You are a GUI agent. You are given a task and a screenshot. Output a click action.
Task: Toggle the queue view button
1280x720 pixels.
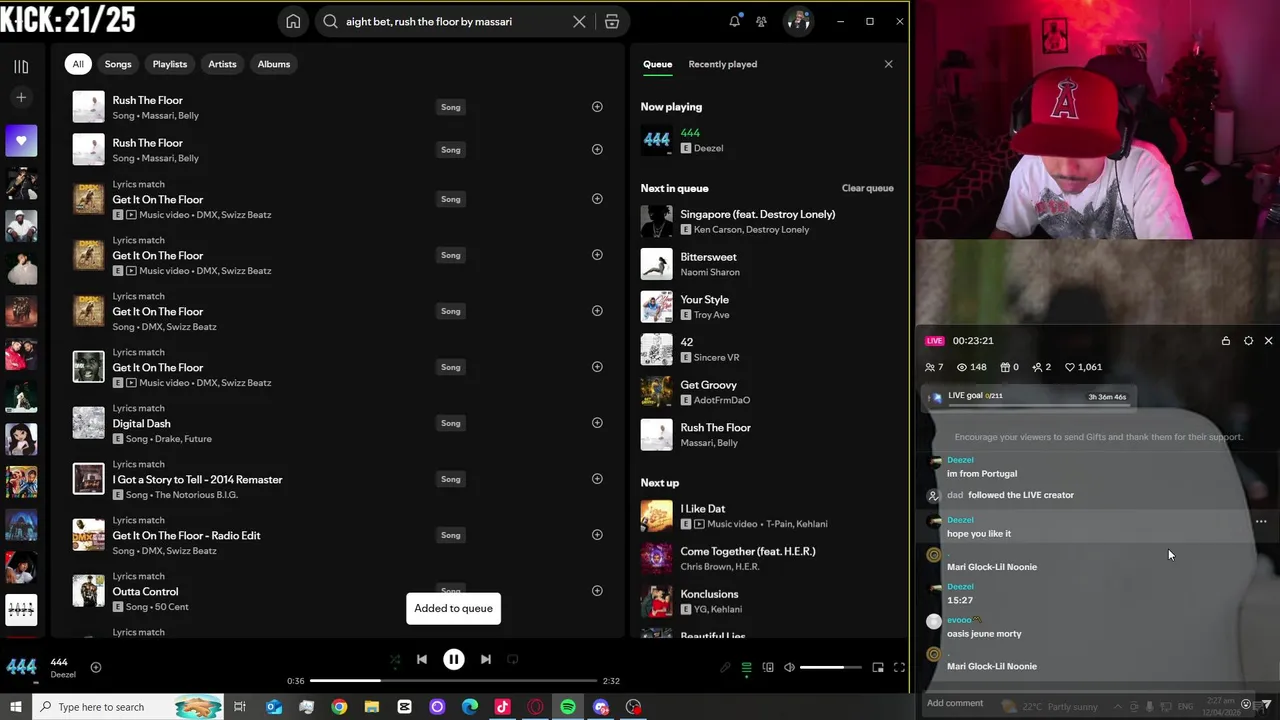(x=746, y=667)
